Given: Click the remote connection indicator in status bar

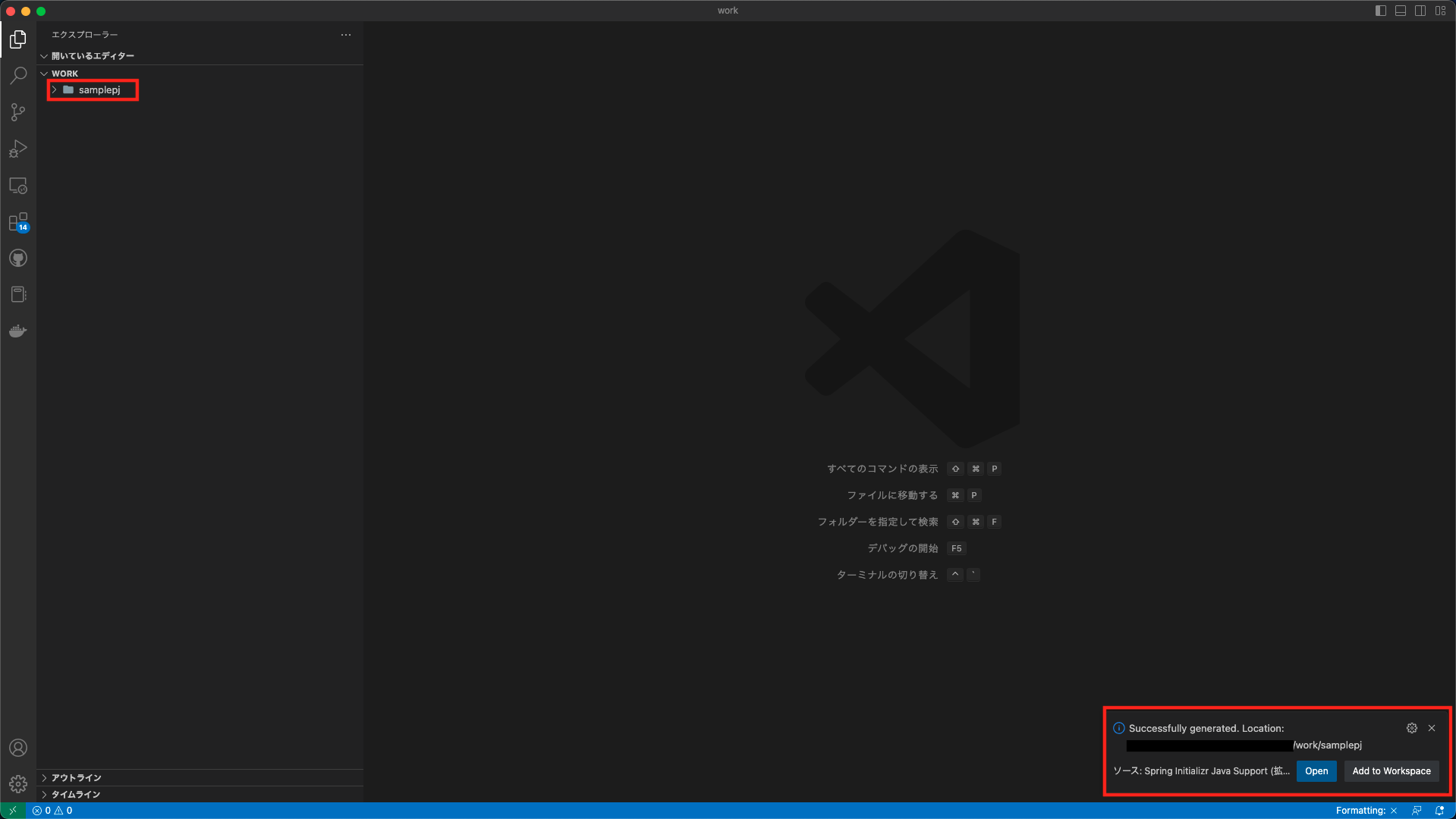Looking at the screenshot, I should coord(11,811).
